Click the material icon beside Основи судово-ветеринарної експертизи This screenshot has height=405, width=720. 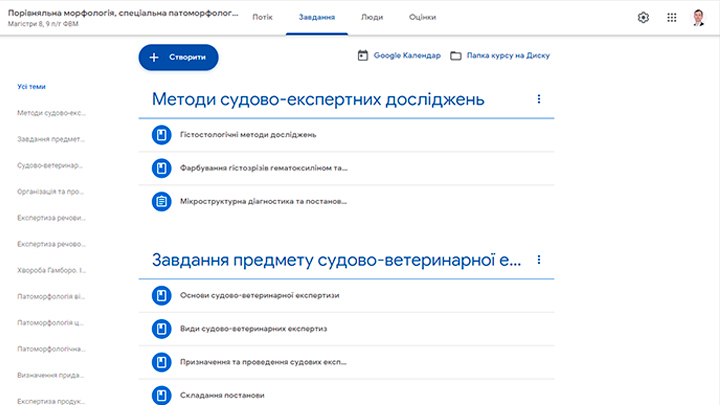162,295
